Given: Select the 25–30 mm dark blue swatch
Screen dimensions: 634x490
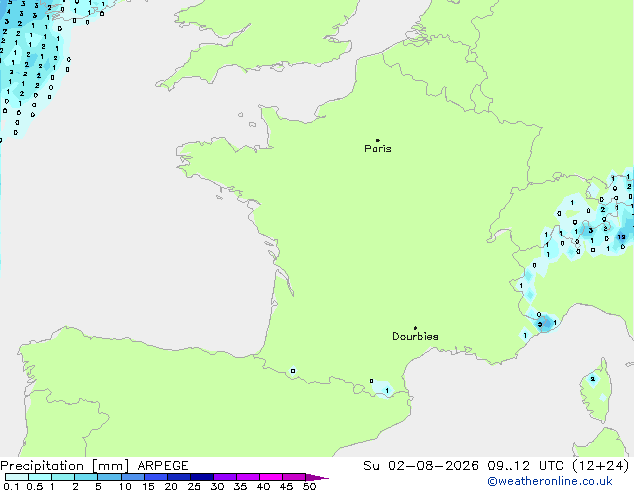Looking at the screenshot, I should click(x=201, y=477).
